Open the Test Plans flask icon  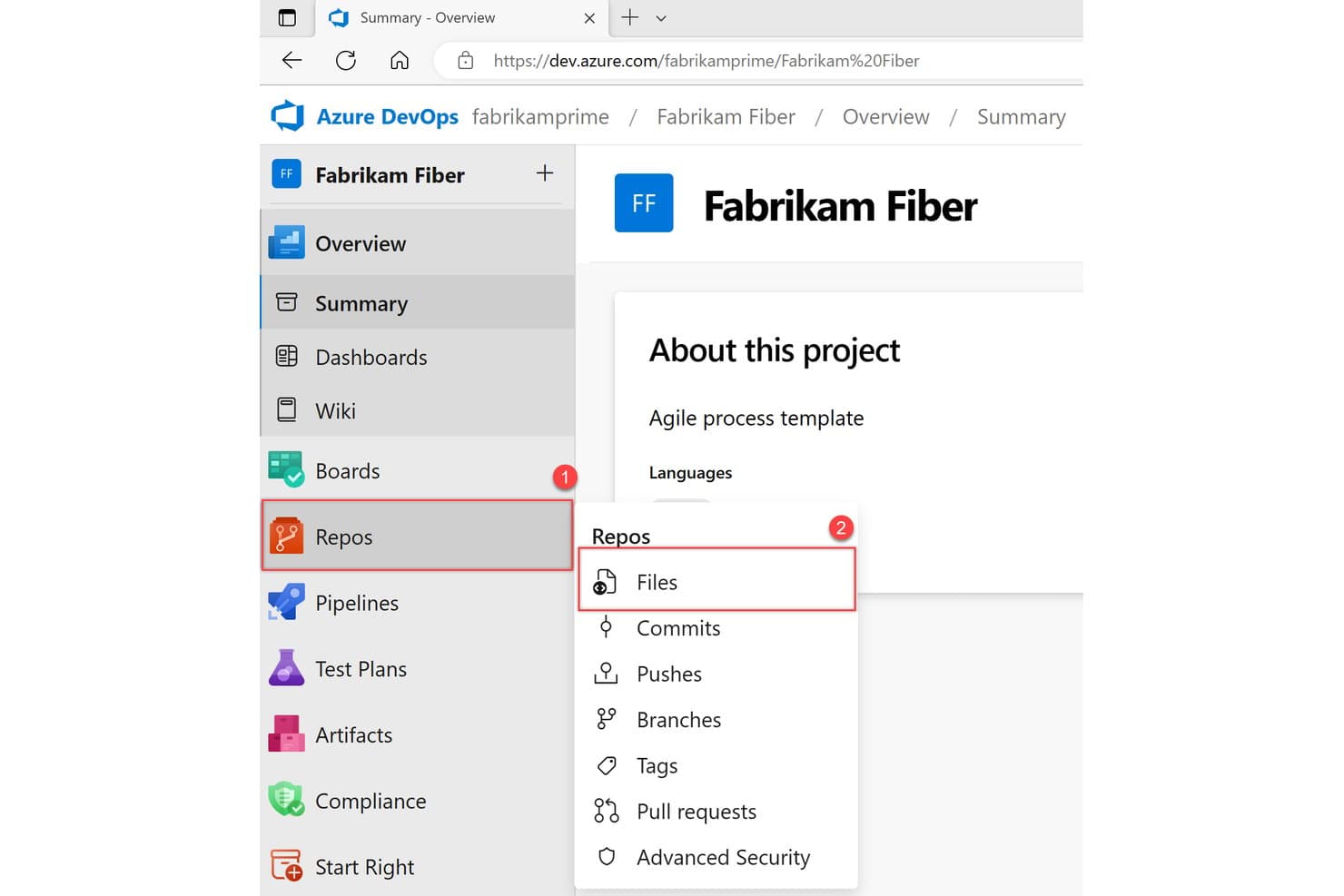click(x=287, y=668)
